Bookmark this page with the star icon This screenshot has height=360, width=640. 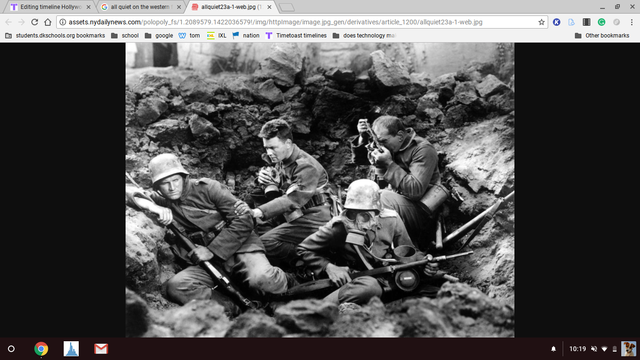point(541,22)
